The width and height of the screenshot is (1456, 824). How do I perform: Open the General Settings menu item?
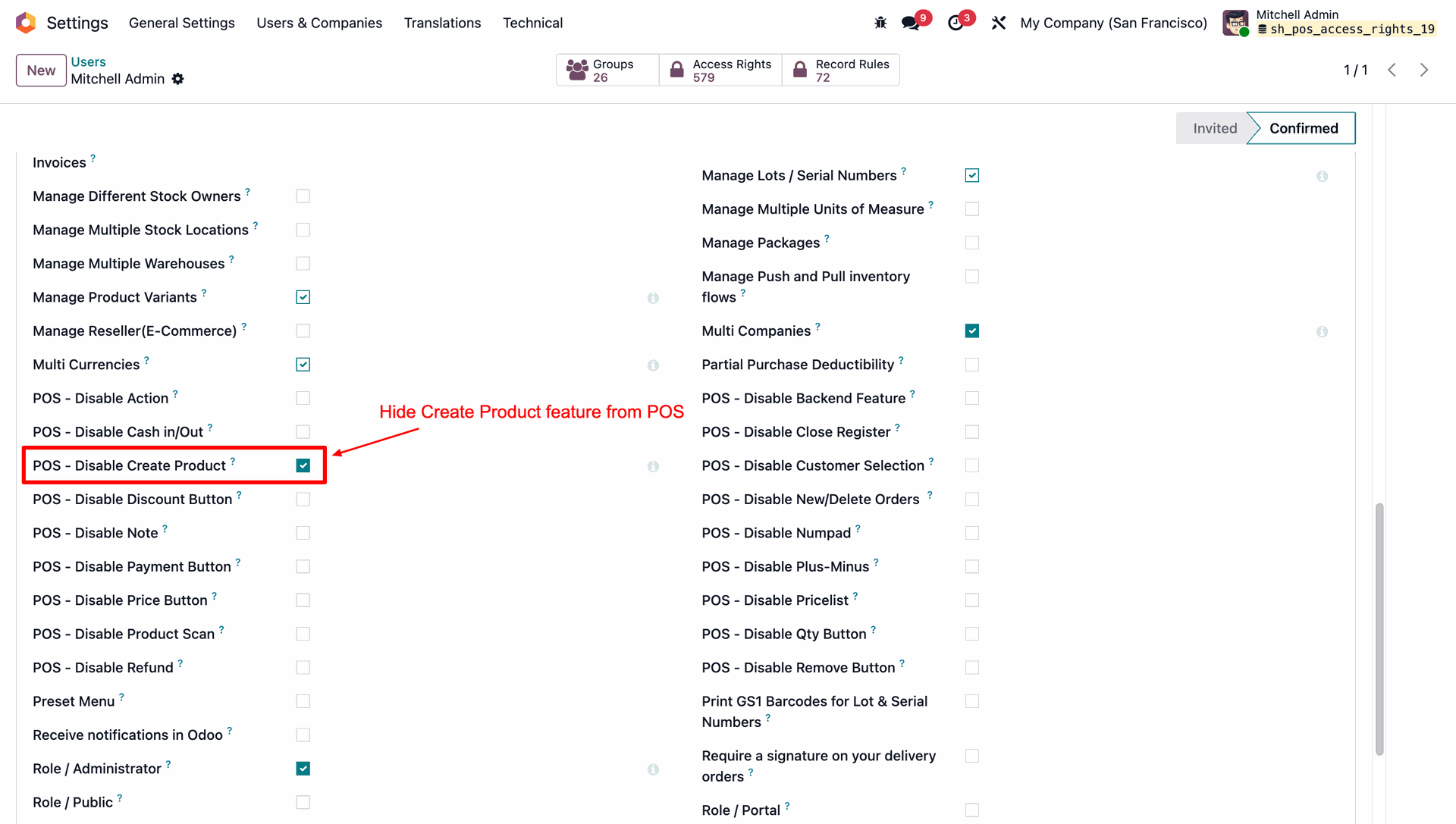(182, 23)
